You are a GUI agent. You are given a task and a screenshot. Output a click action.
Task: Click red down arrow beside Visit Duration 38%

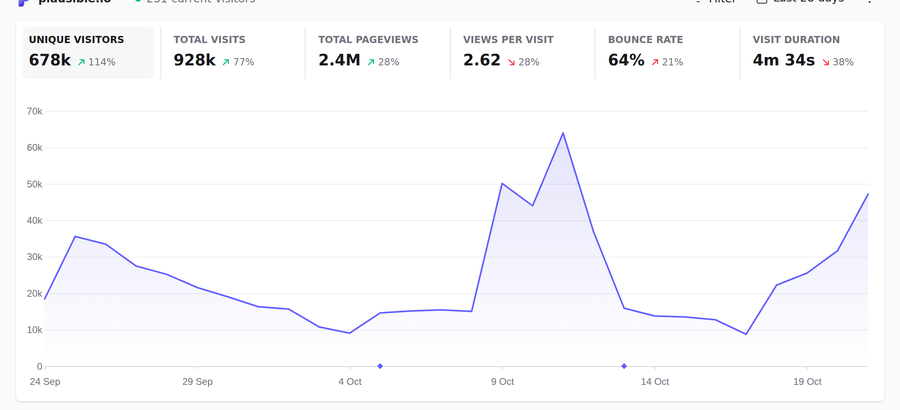[825, 62]
